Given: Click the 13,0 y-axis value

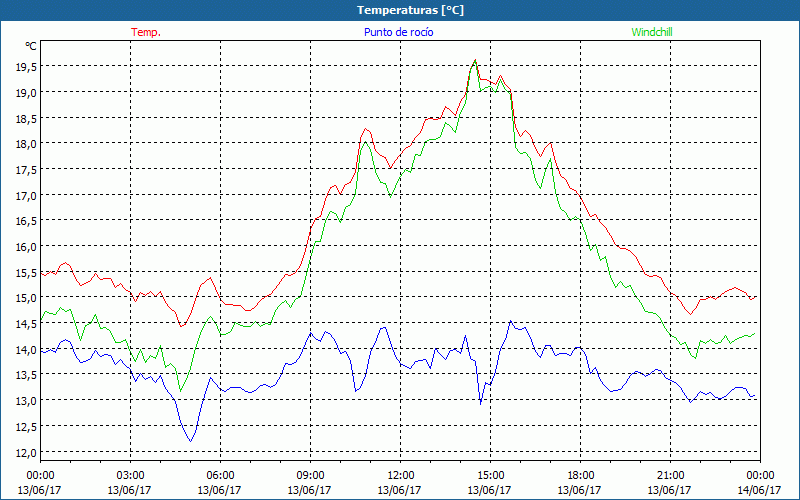Looking at the screenshot, I should tap(24, 401).
